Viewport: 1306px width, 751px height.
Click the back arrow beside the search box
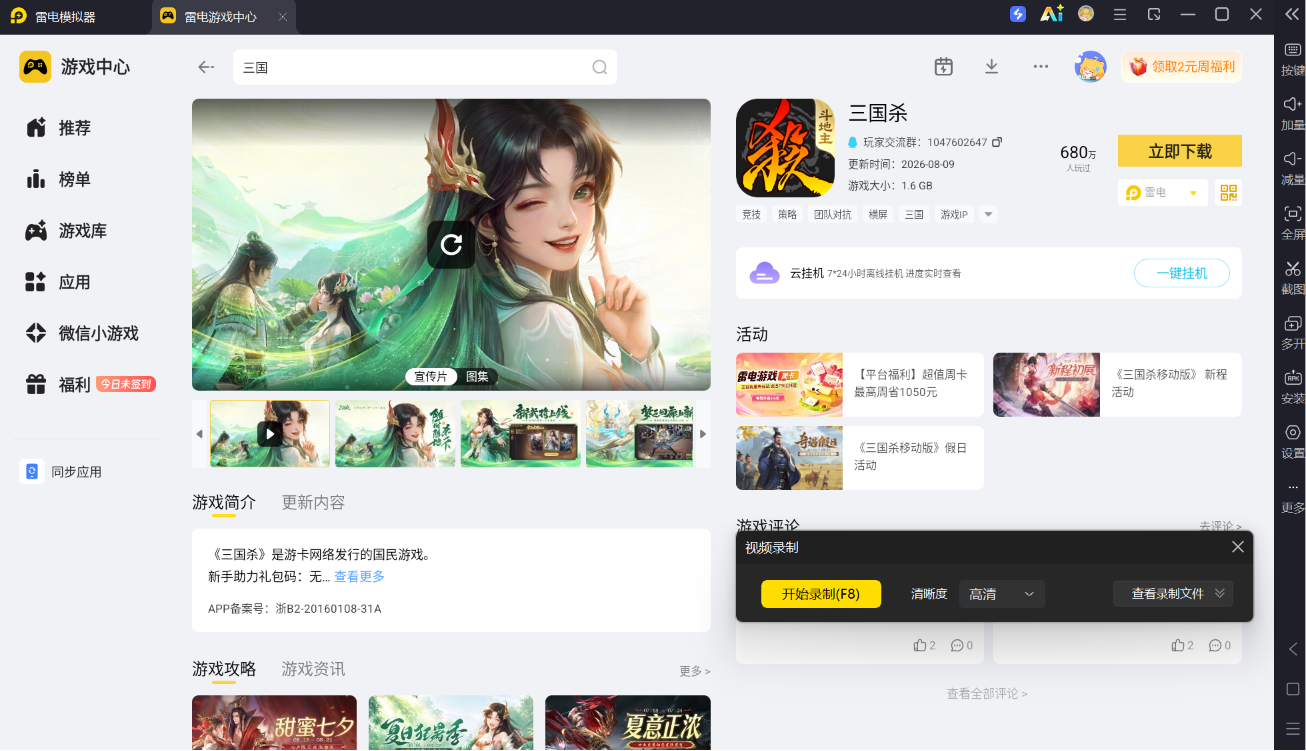click(206, 67)
